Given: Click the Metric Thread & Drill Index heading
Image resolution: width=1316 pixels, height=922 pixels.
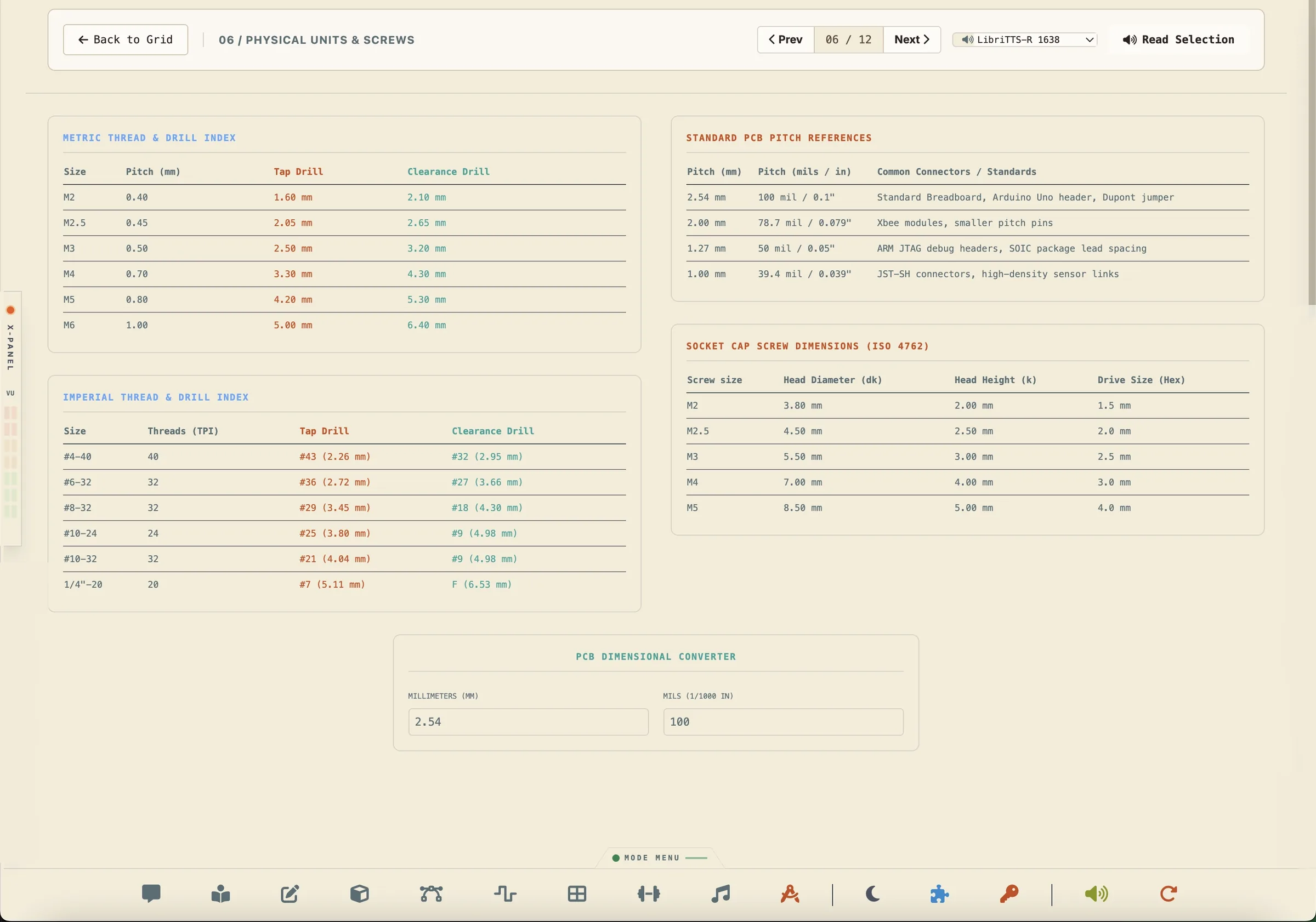Looking at the screenshot, I should [149, 138].
